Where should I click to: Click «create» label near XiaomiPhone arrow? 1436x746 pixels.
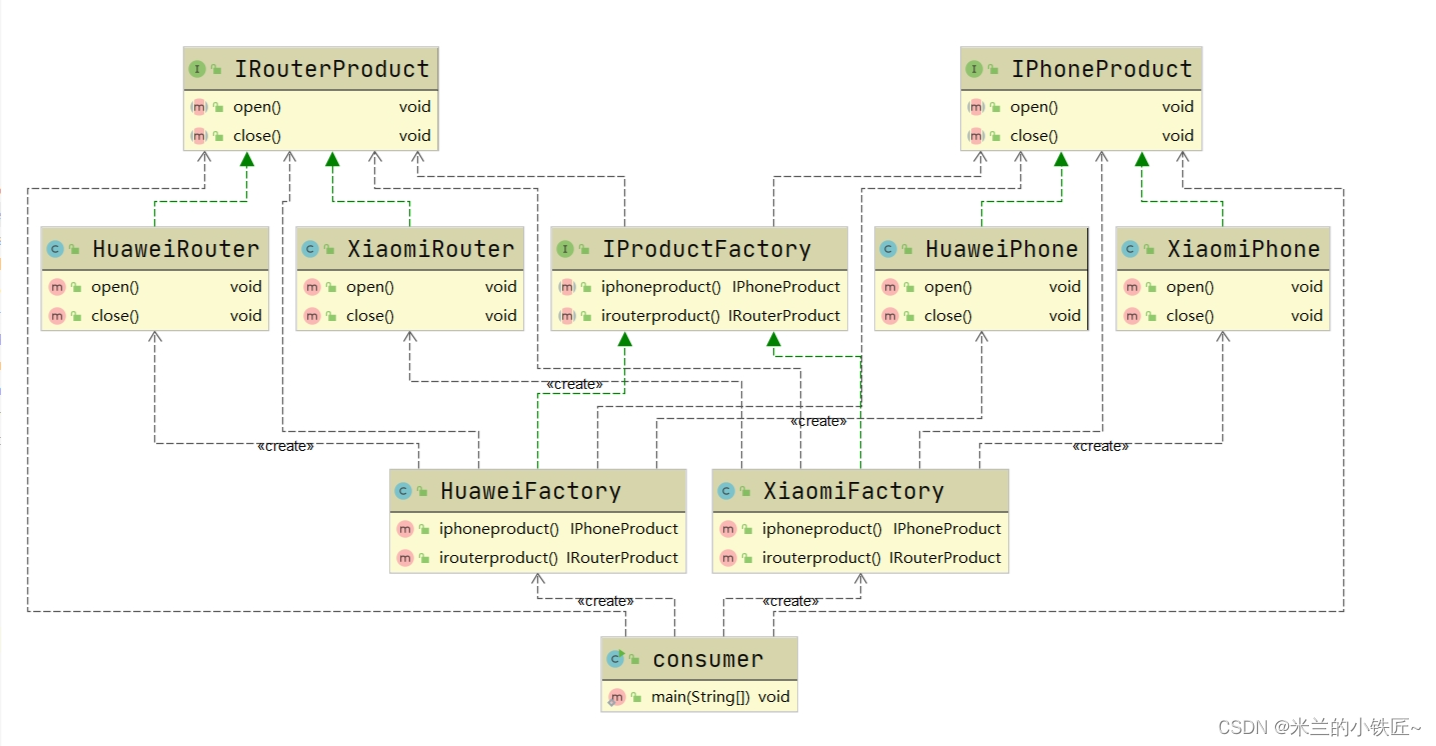1100,446
